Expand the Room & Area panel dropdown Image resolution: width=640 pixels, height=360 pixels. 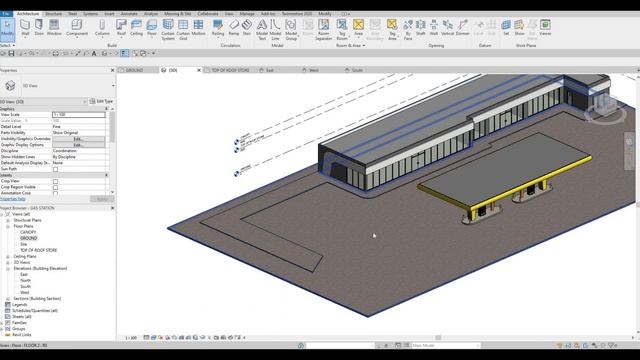point(350,46)
